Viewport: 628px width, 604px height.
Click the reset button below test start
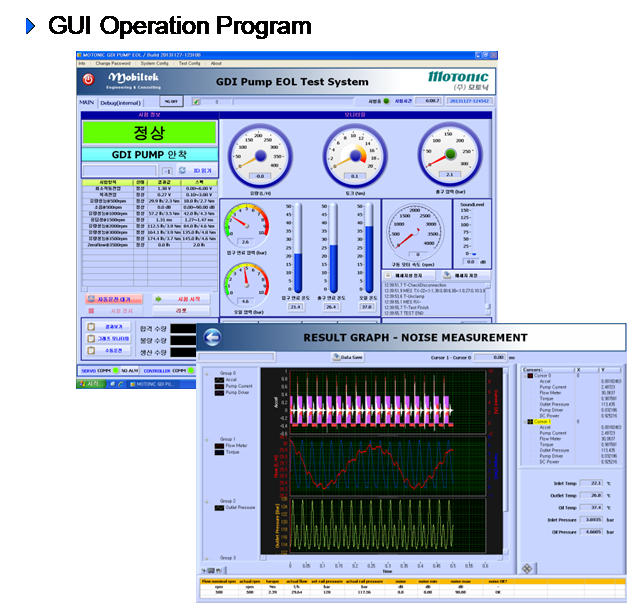tap(181, 311)
